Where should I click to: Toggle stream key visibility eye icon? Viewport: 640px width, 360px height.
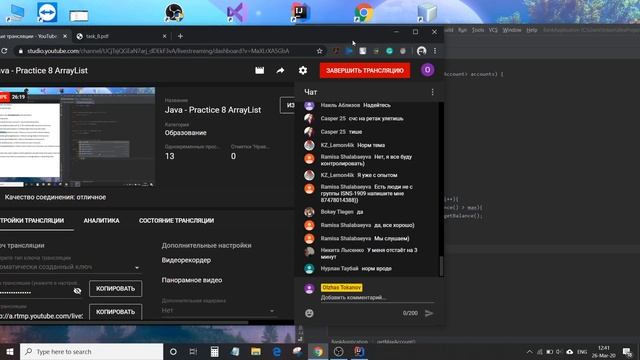click(x=77, y=291)
